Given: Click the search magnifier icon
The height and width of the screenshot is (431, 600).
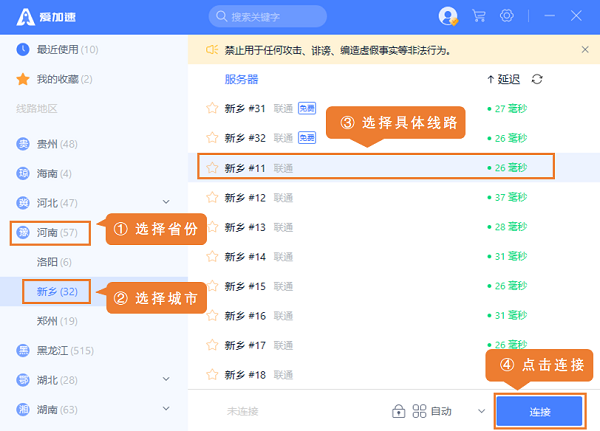Looking at the screenshot, I should point(222,16).
